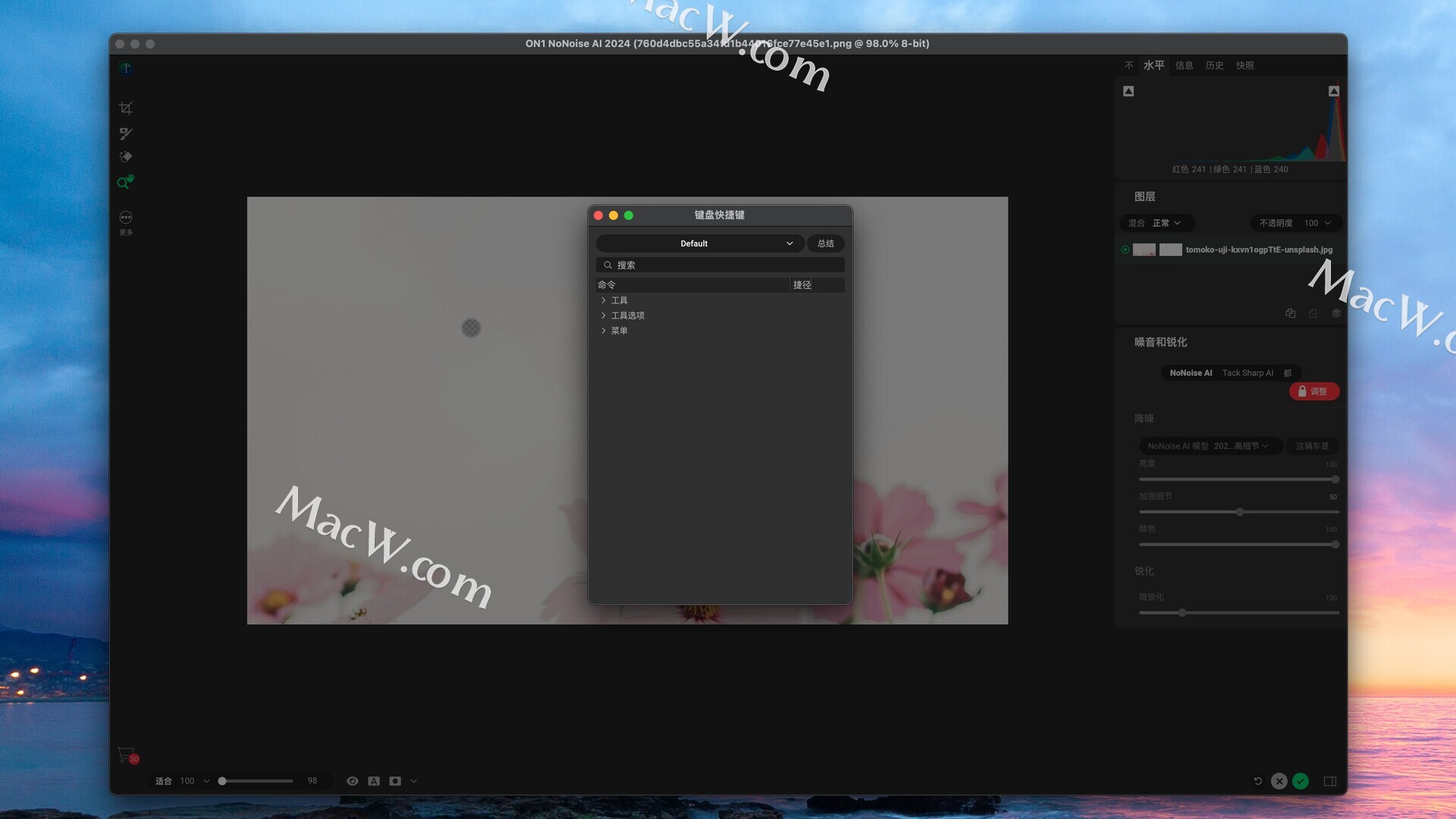Open the shopping cart icon with badge 30
Screen dimensions: 1456x819
(x=127, y=755)
